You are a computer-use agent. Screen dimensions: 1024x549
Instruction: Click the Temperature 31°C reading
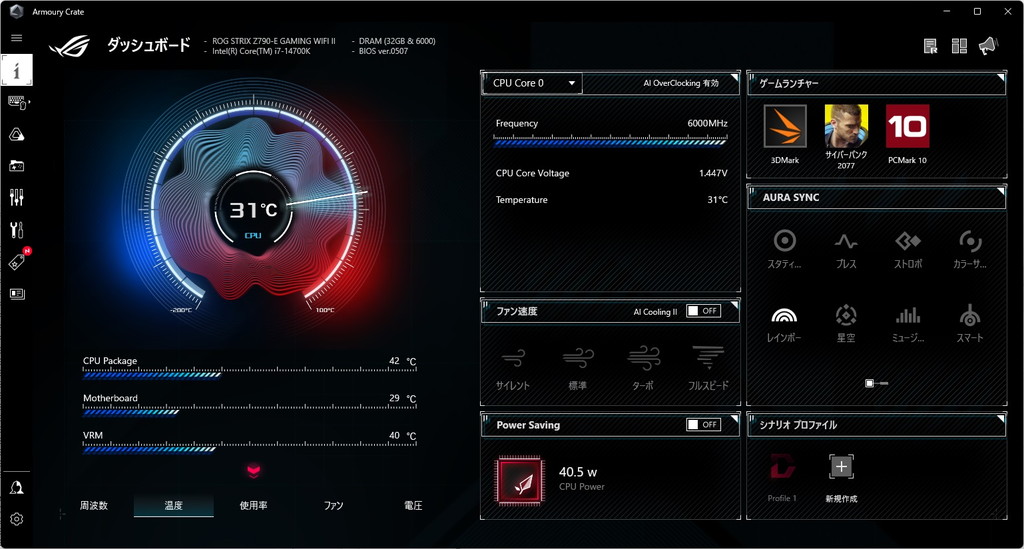717,200
